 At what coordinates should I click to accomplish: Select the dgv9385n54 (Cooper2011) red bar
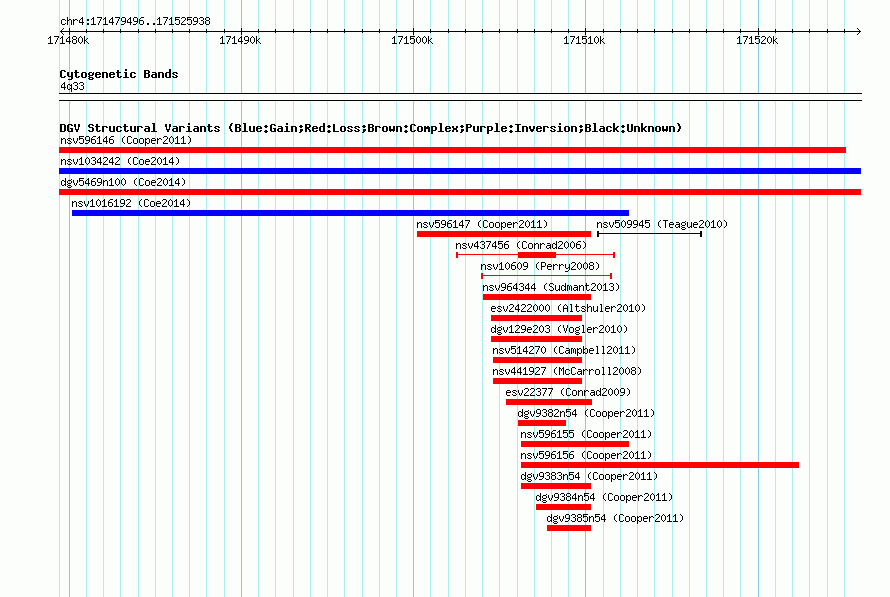click(569, 528)
